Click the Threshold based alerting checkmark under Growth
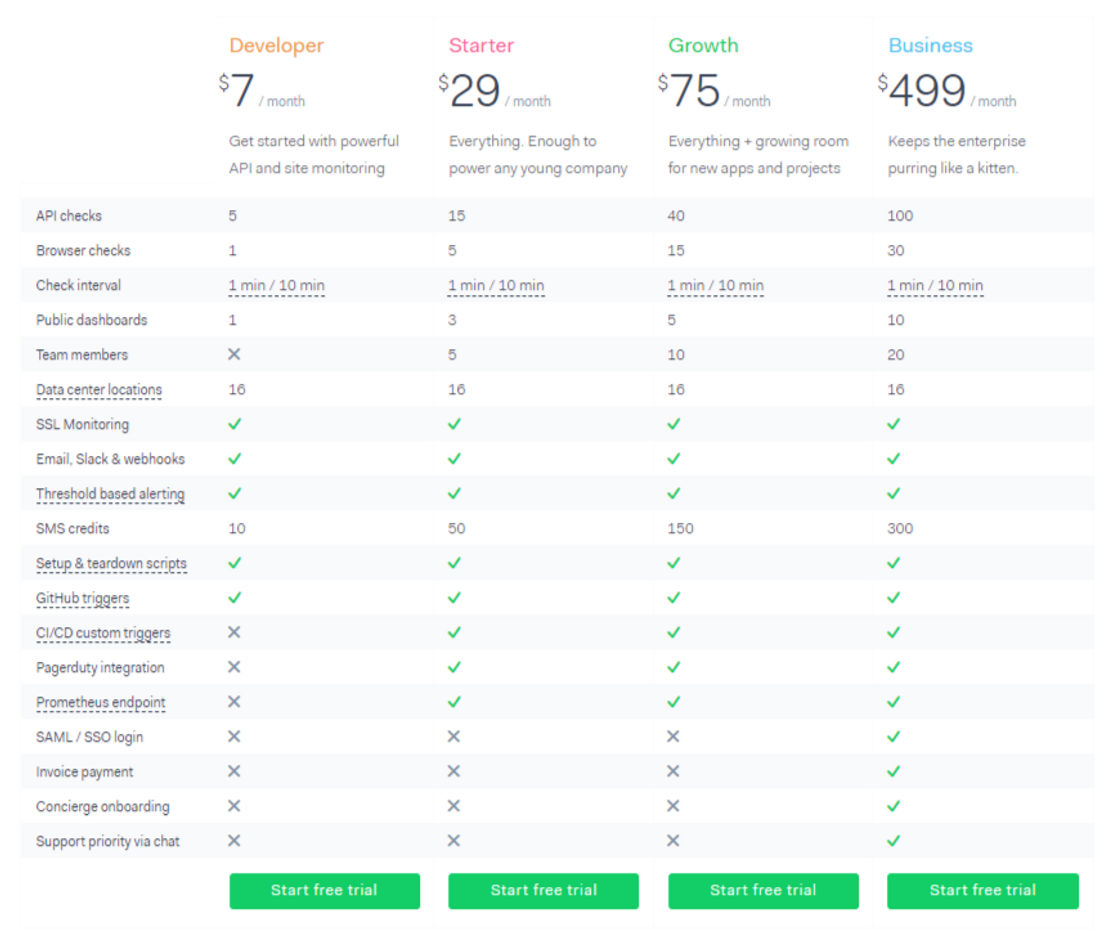Image resolution: width=1108 pixels, height=937 pixels. 674,493
